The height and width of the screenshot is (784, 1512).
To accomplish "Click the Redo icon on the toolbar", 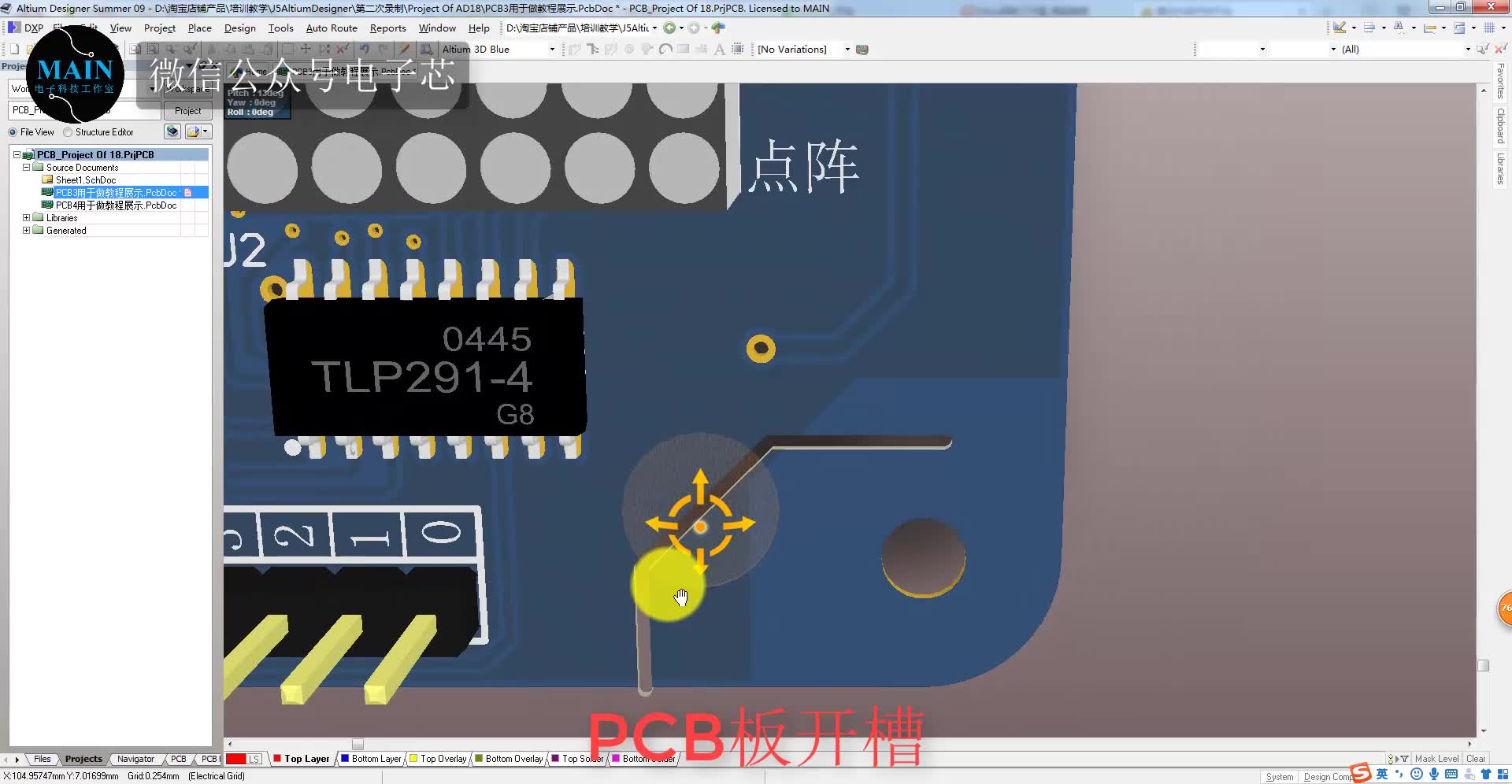I will point(384,49).
